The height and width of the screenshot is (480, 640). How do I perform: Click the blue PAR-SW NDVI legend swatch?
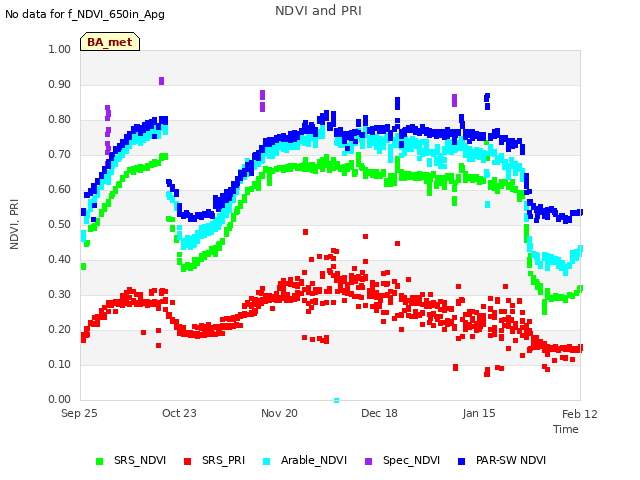[x=462, y=461]
